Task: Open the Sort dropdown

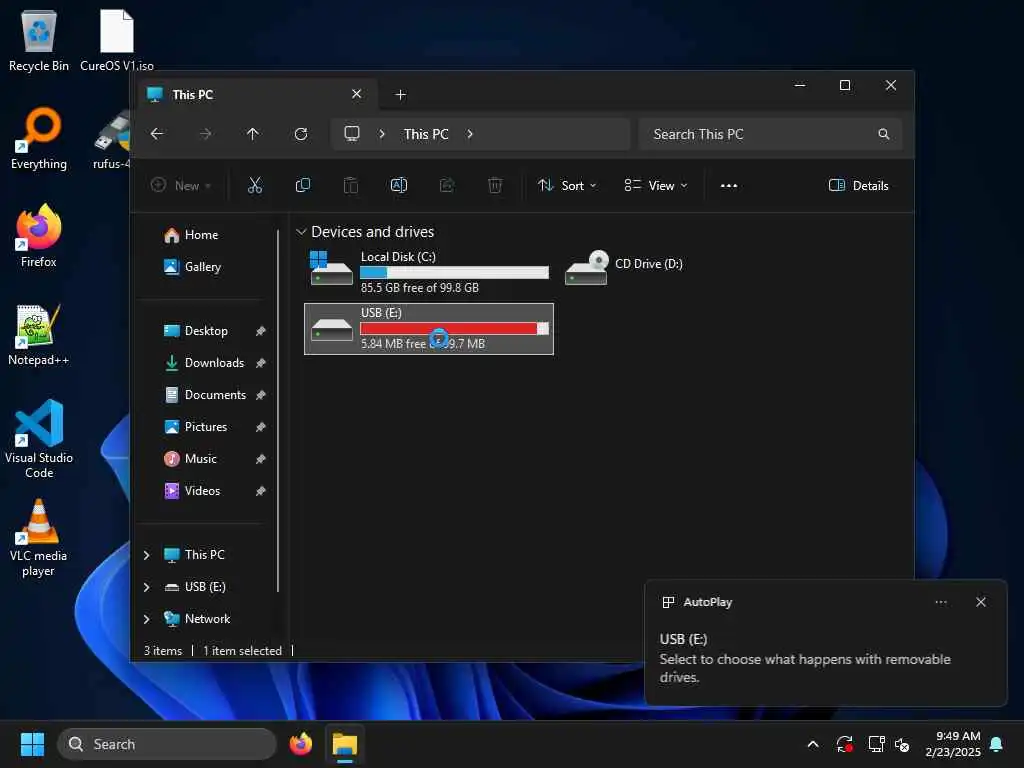Action: [x=566, y=185]
